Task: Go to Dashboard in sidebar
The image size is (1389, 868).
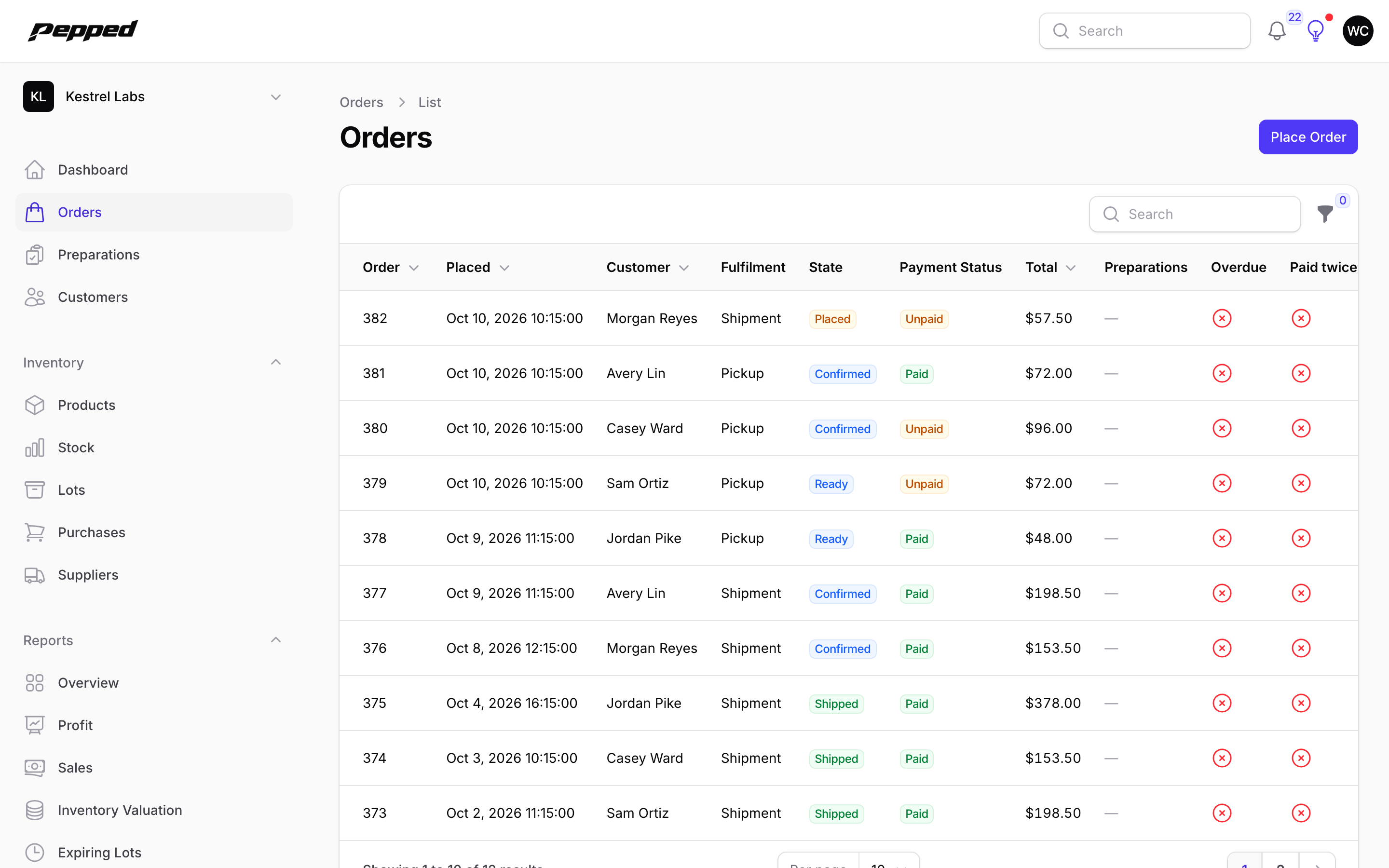Action: coord(154,170)
